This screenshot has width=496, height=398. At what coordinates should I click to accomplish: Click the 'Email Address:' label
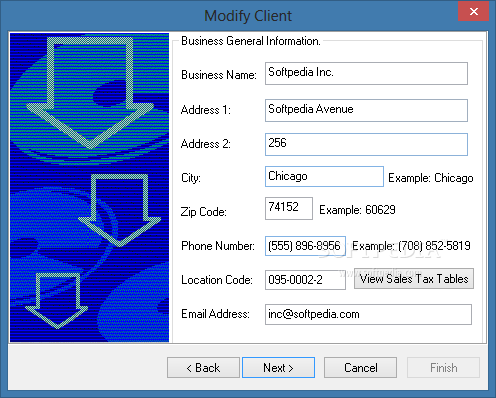pyautogui.click(x=215, y=314)
